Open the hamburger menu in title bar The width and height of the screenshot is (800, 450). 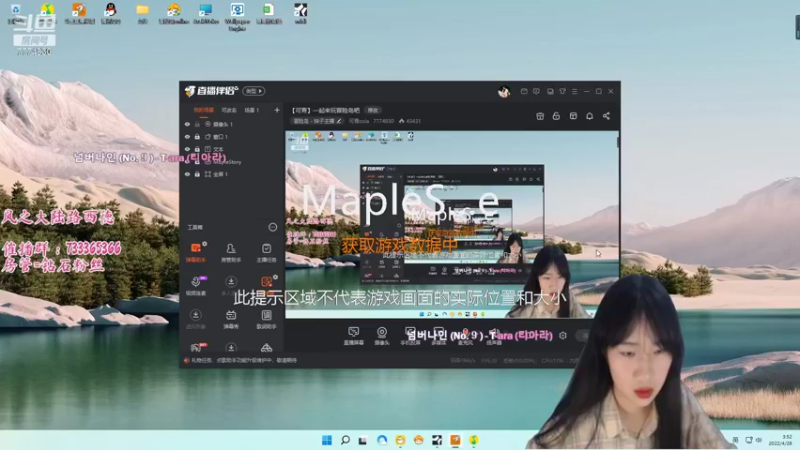pyautogui.click(x=574, y=91)
